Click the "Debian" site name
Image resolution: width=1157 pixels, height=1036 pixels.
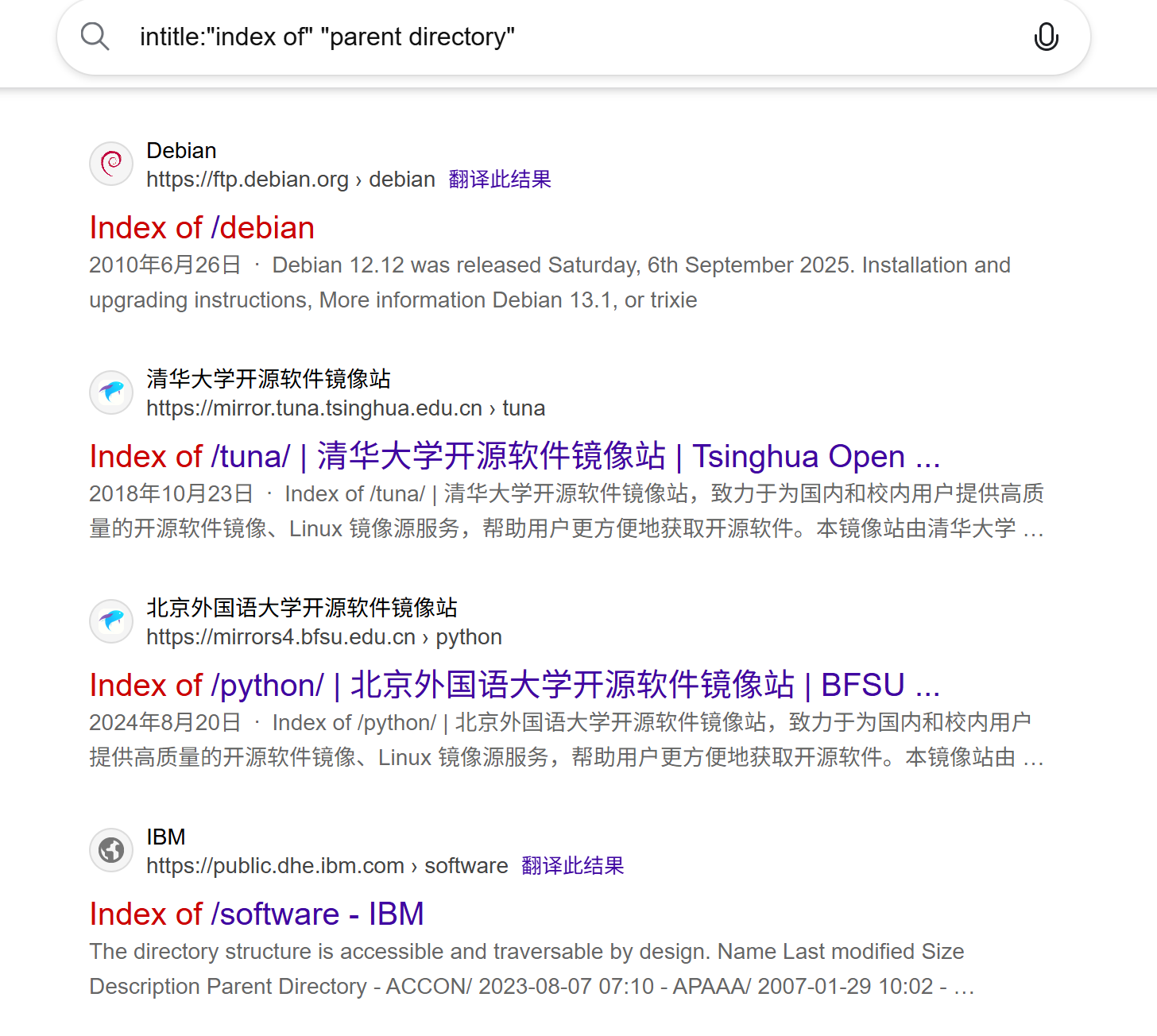(181, 151)
